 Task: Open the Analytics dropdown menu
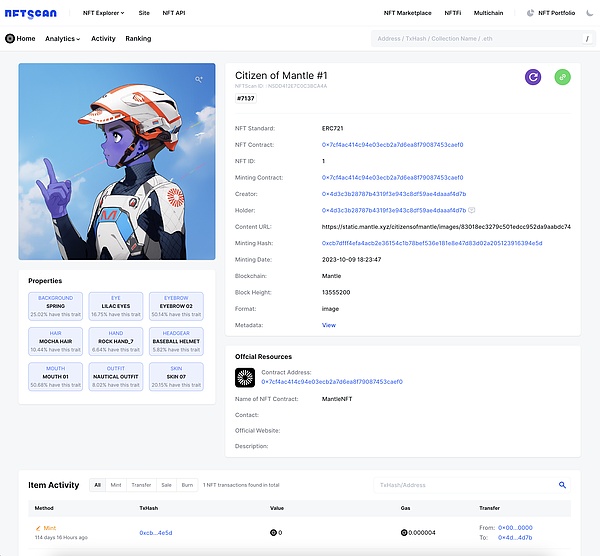pyautogui.click(x=62, y=38)
